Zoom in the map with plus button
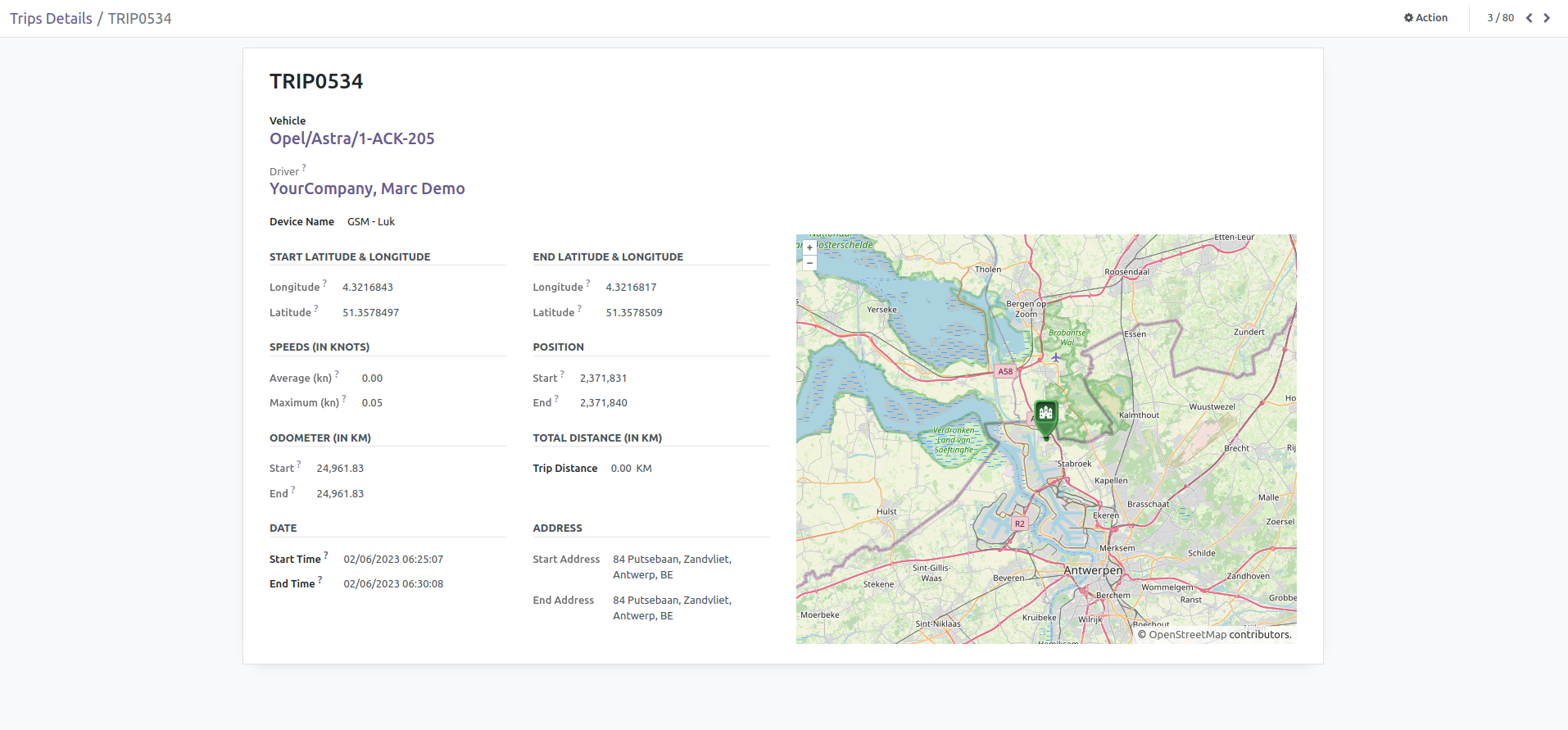1568x730 pixels. click(809, 247)
